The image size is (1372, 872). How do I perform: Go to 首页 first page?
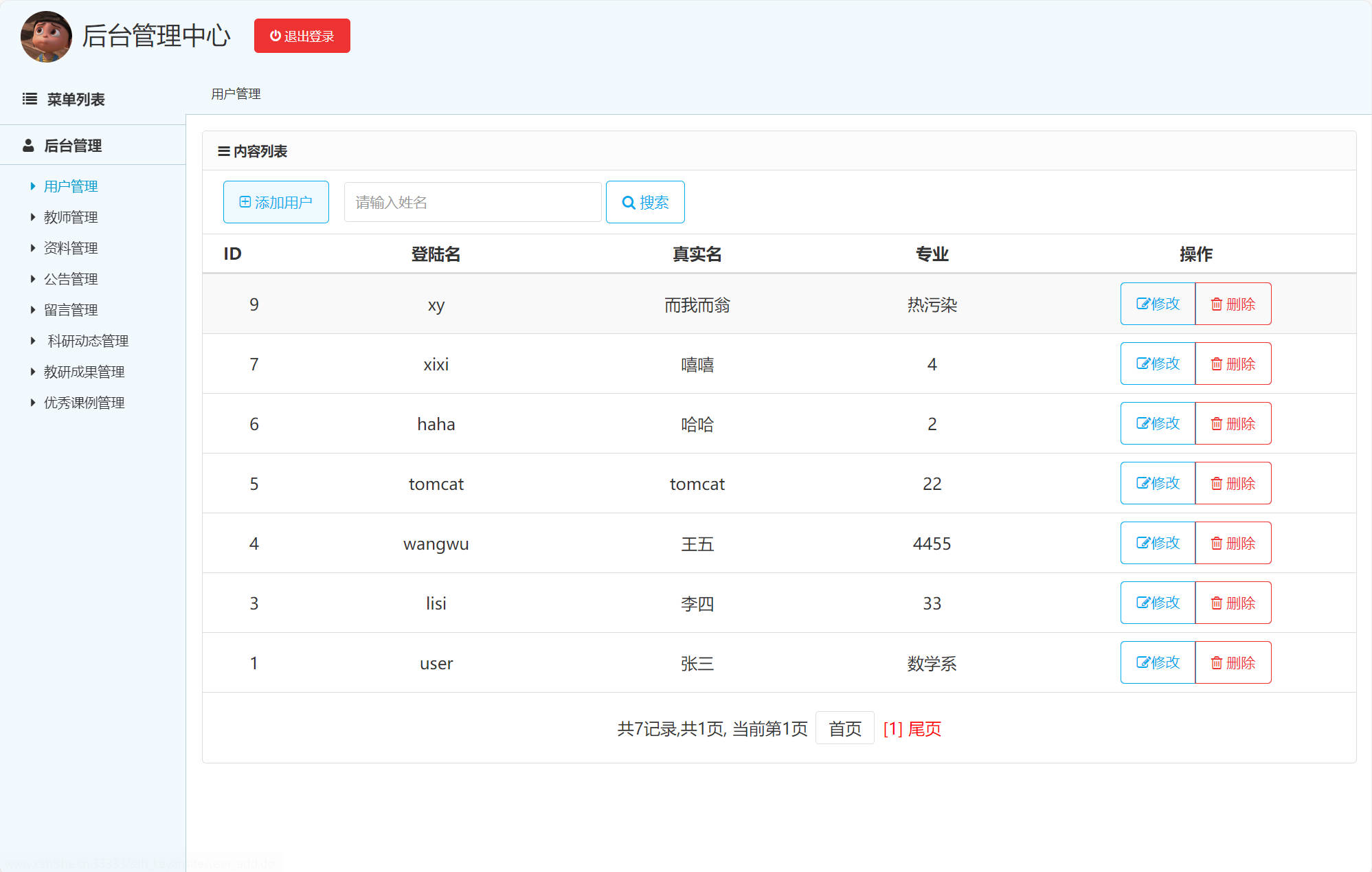pyautogui.click(x=845, y=728)
